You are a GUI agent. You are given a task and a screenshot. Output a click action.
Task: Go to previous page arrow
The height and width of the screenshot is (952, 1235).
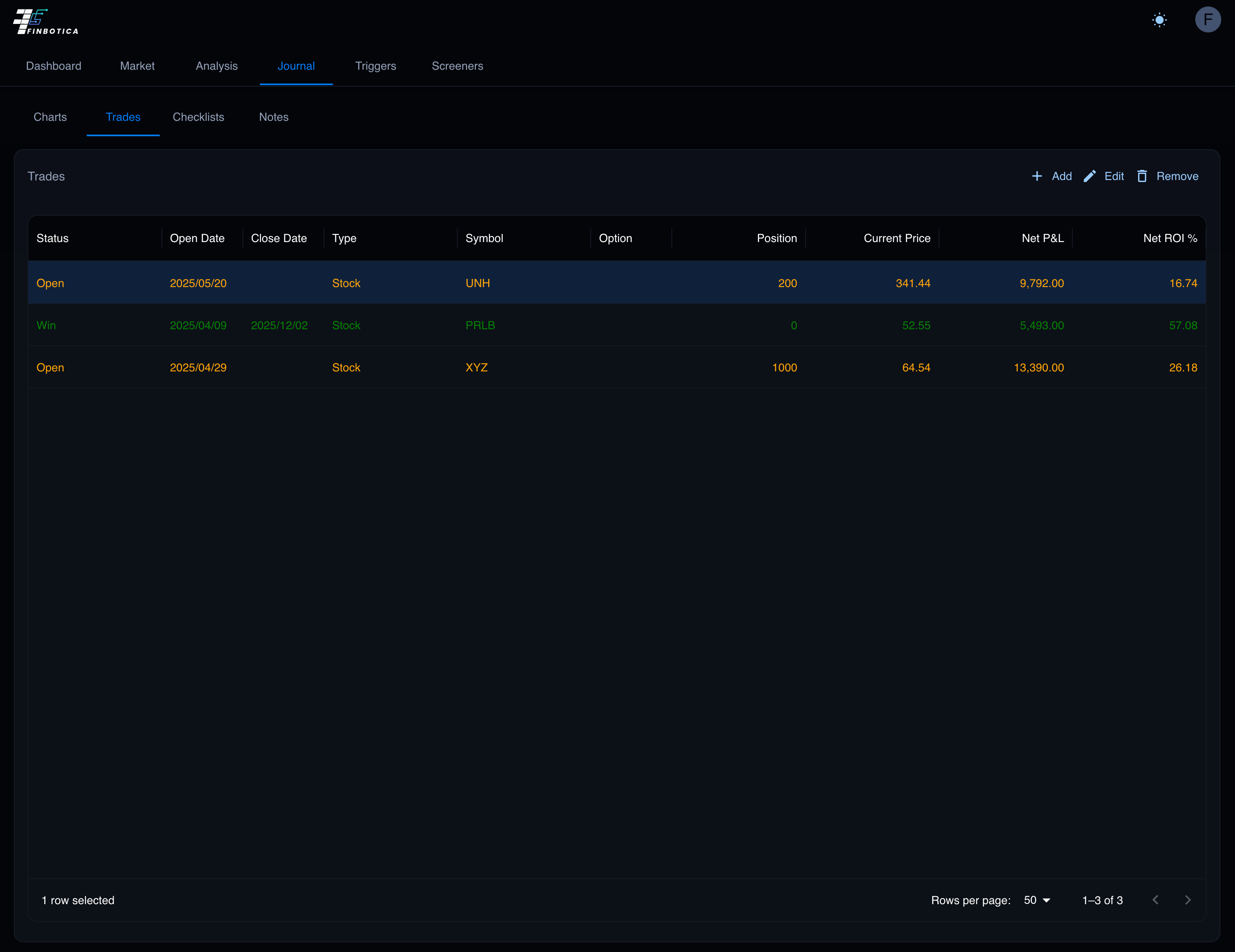coord(1155,900)
